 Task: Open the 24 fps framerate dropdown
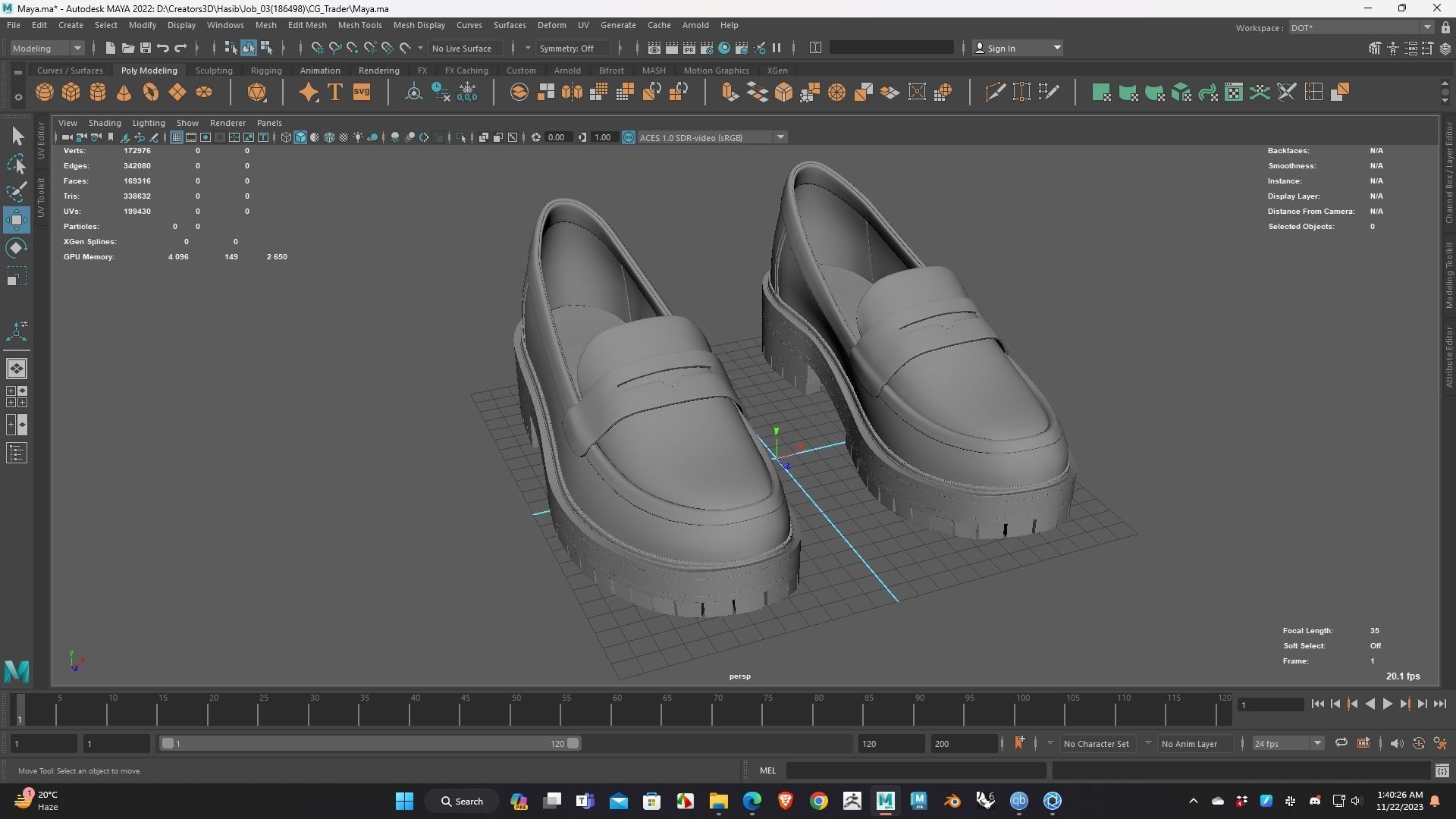coord(1288,743)
